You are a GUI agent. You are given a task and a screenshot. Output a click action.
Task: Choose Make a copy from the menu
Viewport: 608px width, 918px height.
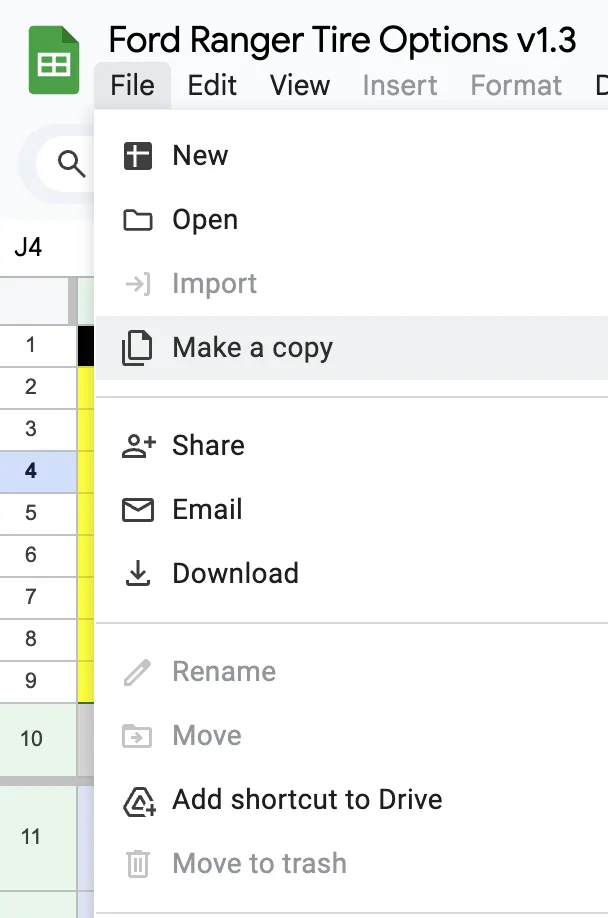[352, 348]
